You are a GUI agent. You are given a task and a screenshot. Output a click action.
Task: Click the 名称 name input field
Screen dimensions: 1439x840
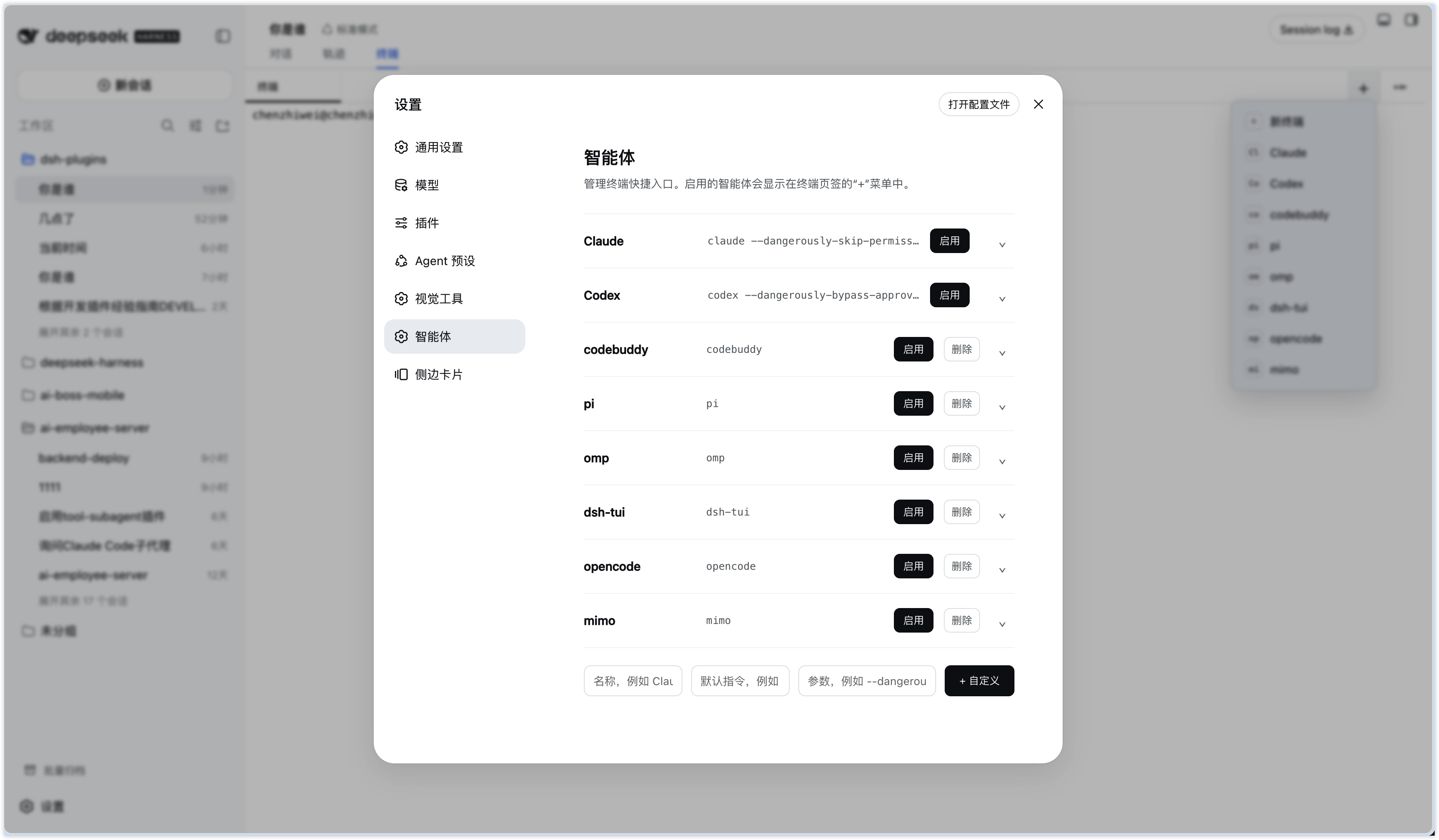click(633, 681)
